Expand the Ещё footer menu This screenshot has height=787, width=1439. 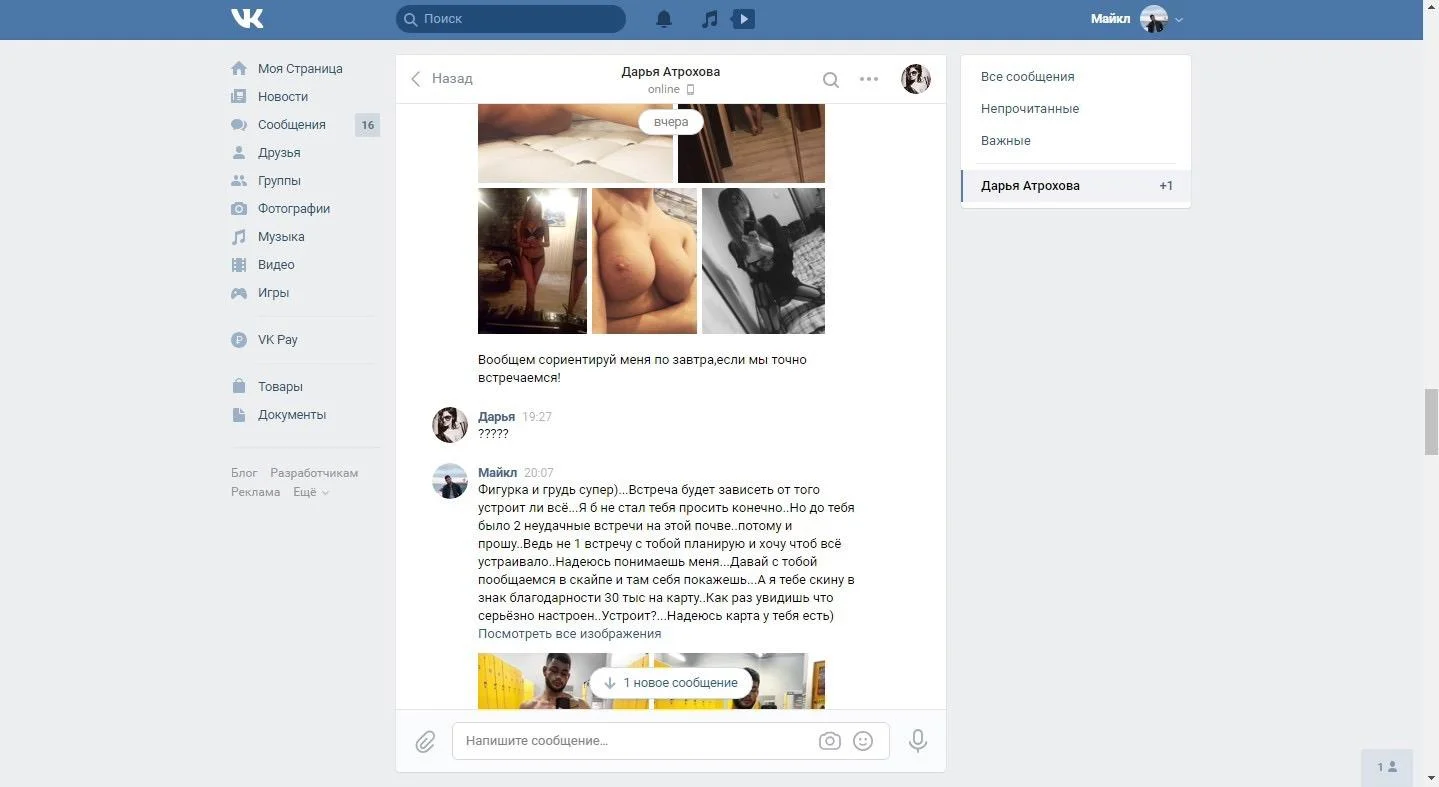pyautogui.click(x=310, y=492)
